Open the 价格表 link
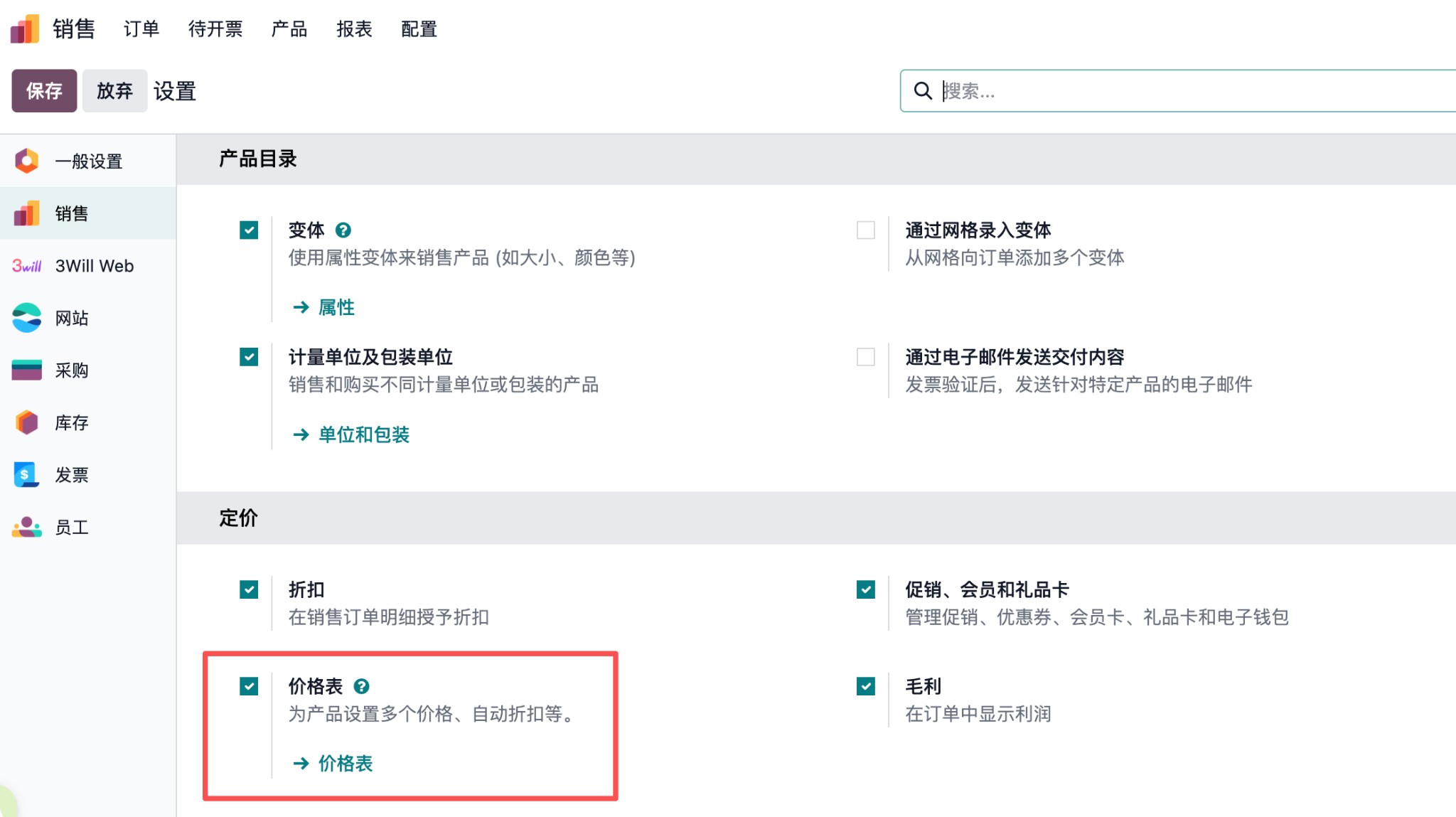1456x817 pixels. click(x=346, y=763)
